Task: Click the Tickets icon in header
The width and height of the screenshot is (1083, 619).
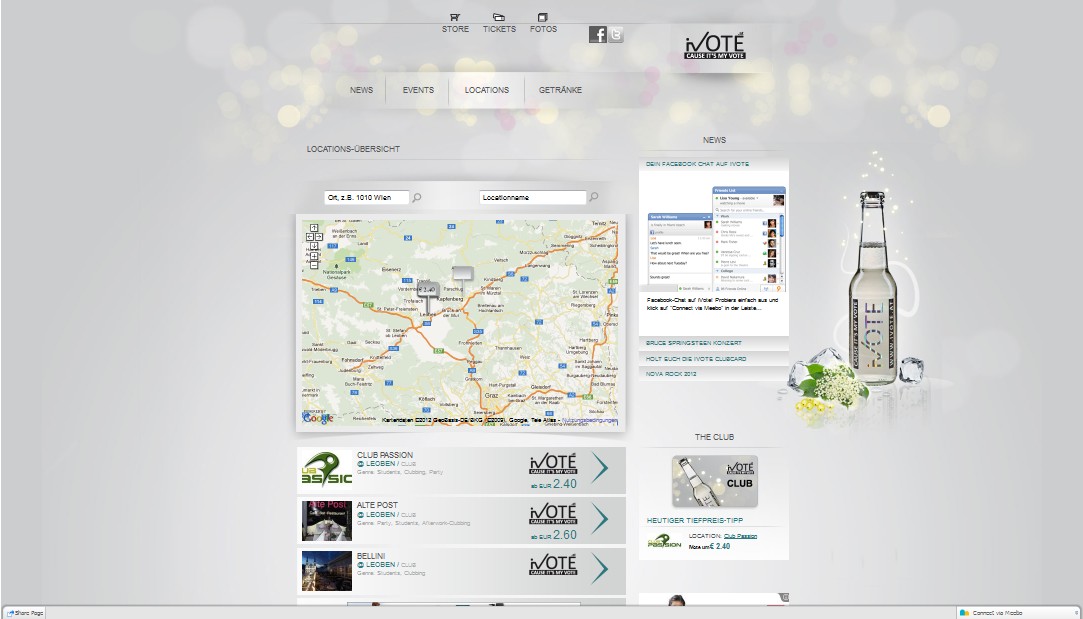Action: click(499, 17)
